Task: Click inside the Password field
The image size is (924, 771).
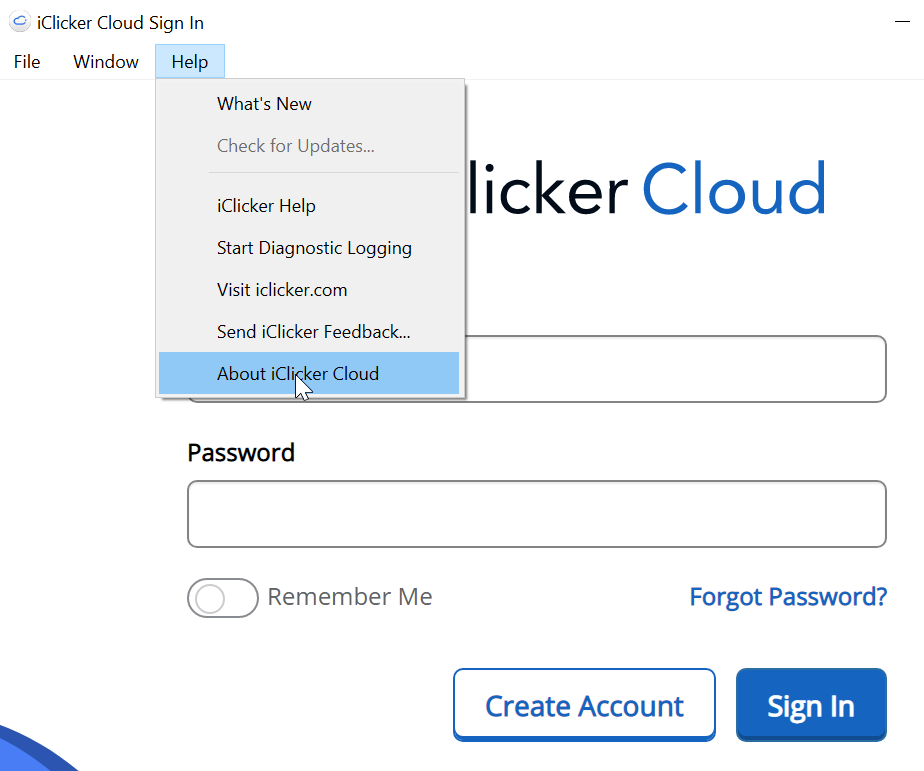Action: point(536,513)
